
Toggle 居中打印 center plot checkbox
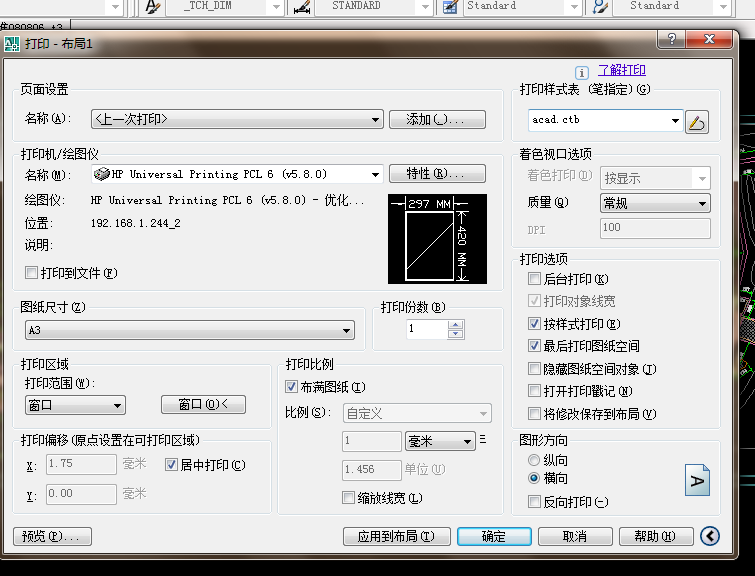tap(171, 465)
